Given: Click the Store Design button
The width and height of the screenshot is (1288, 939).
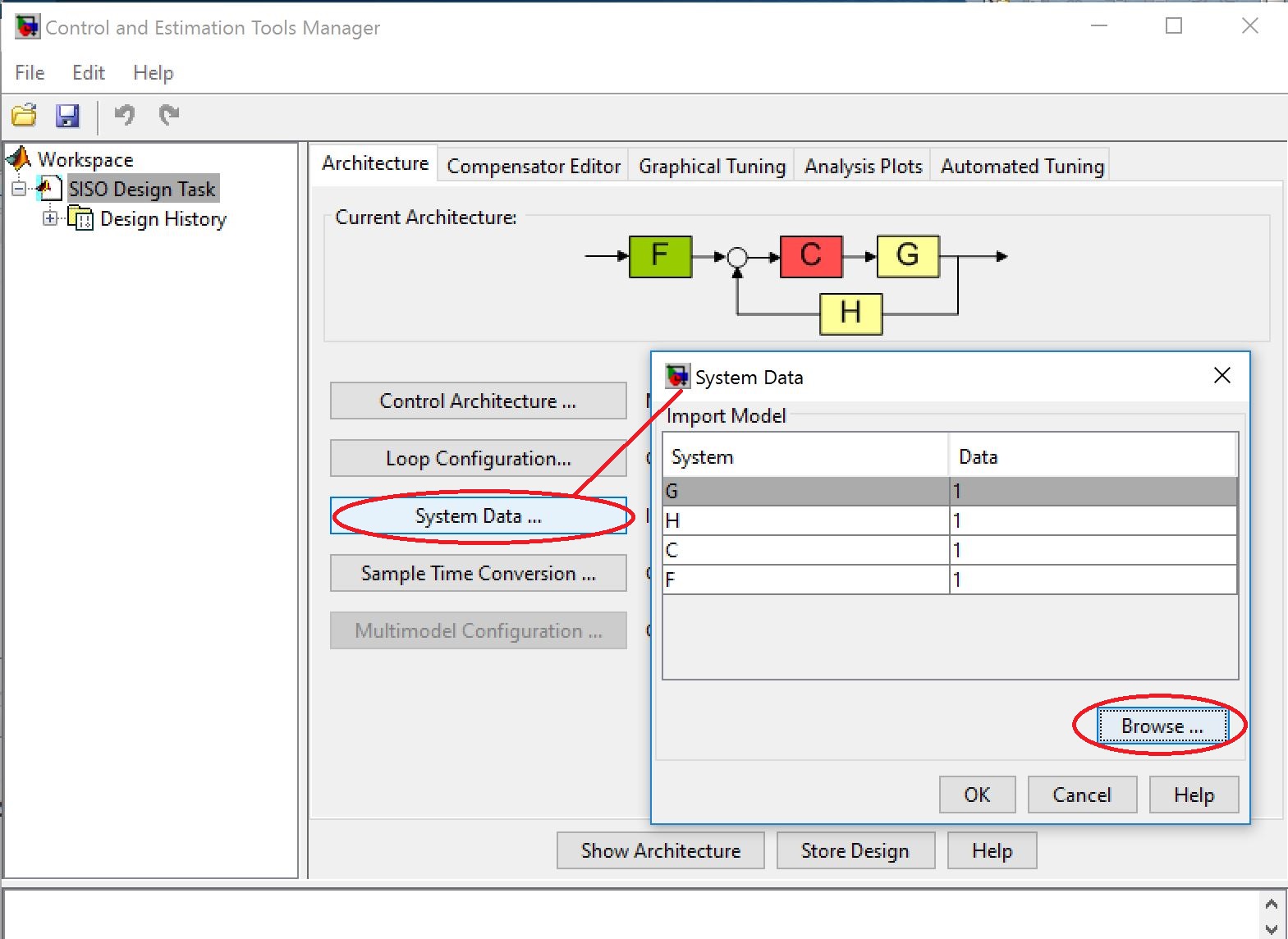Looking at the screenshot, I should click(x=855, y=850).
